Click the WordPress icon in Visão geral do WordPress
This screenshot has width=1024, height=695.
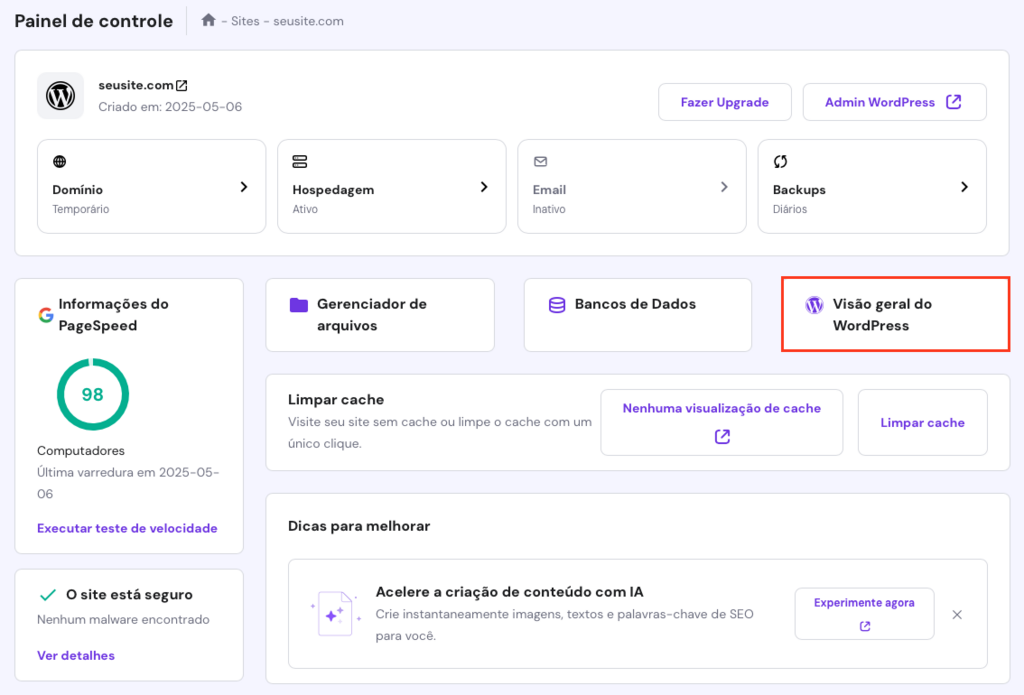(813, 305)
